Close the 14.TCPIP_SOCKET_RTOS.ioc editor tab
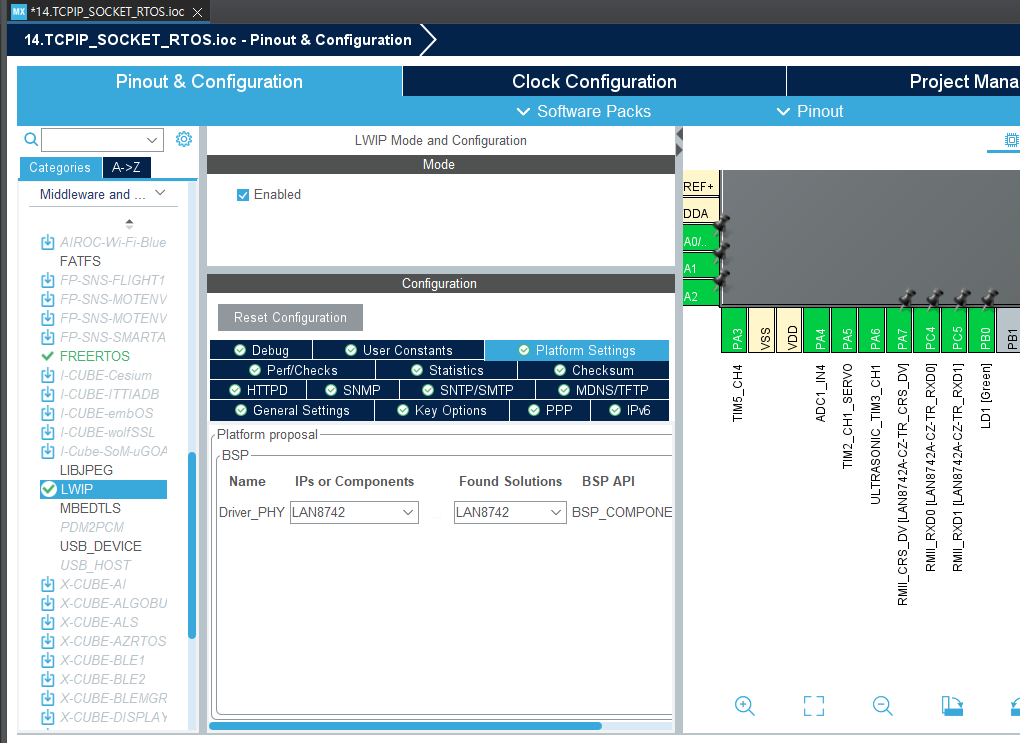 pos(198,12)
